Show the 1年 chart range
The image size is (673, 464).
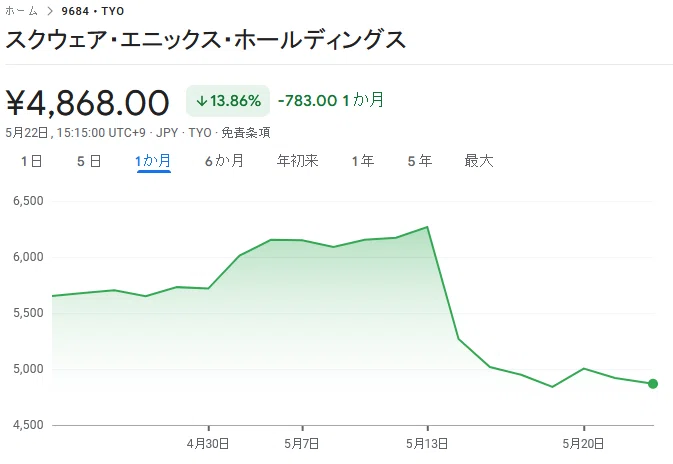point(363,161)
